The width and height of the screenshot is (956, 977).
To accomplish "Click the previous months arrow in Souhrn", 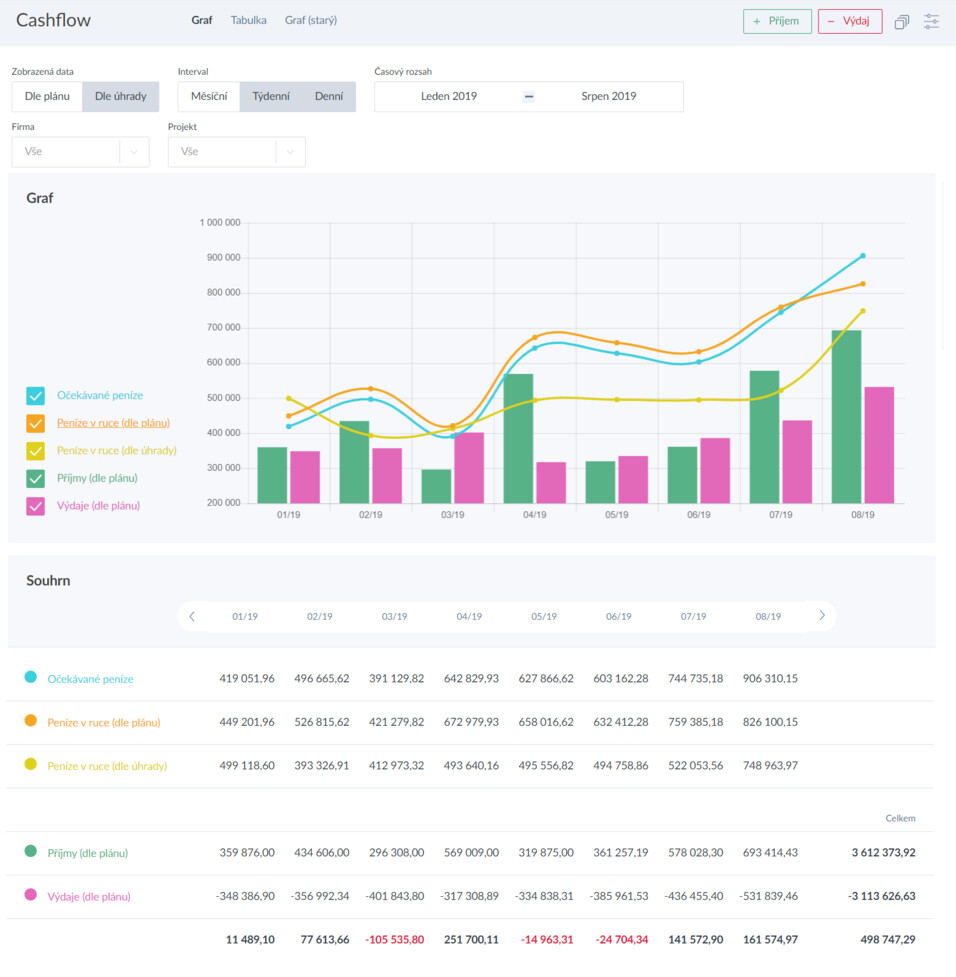I will (192, 616).
